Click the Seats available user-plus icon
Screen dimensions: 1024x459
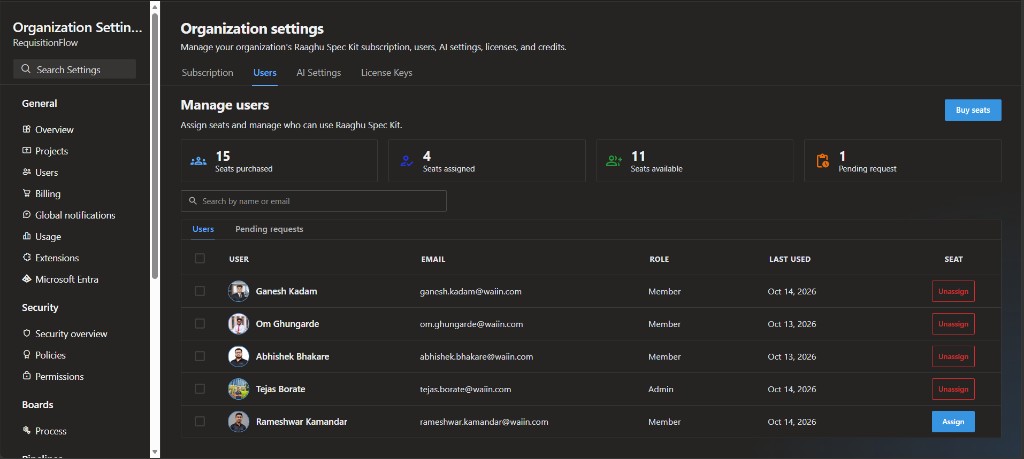click(614, 161)
